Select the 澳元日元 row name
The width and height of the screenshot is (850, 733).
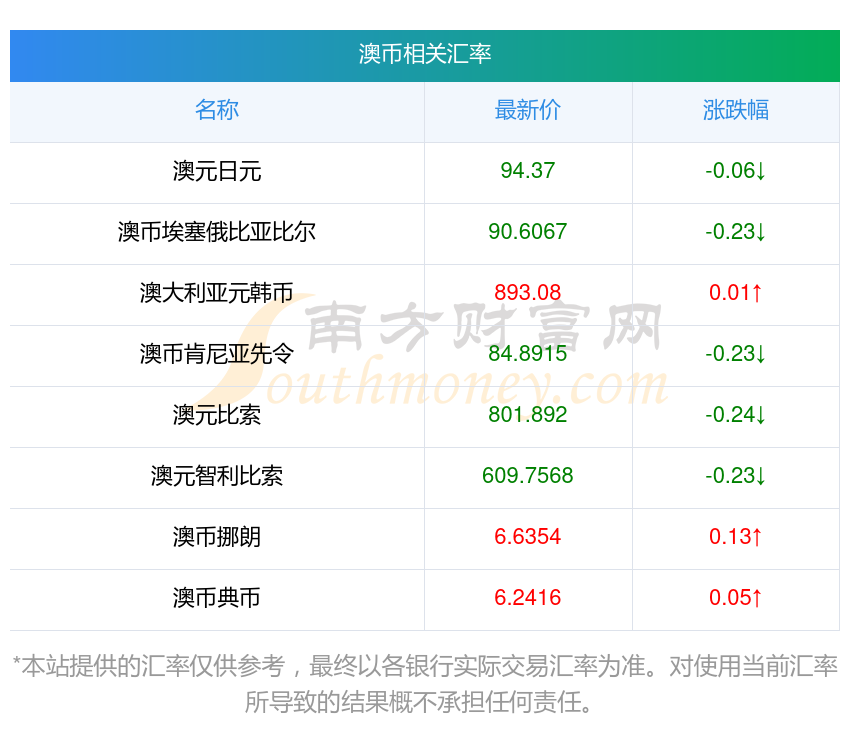tap(217, 171)
